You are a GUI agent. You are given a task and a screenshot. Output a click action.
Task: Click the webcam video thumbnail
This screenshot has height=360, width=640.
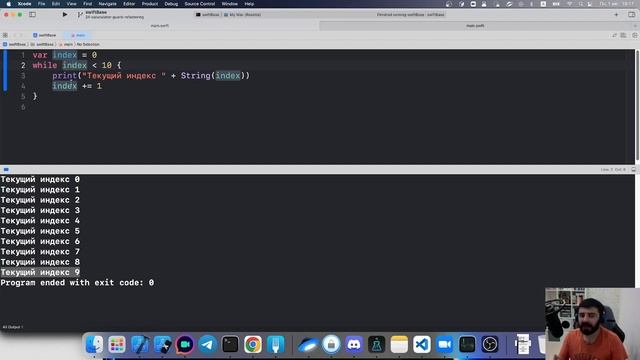(x=592, y=324)
